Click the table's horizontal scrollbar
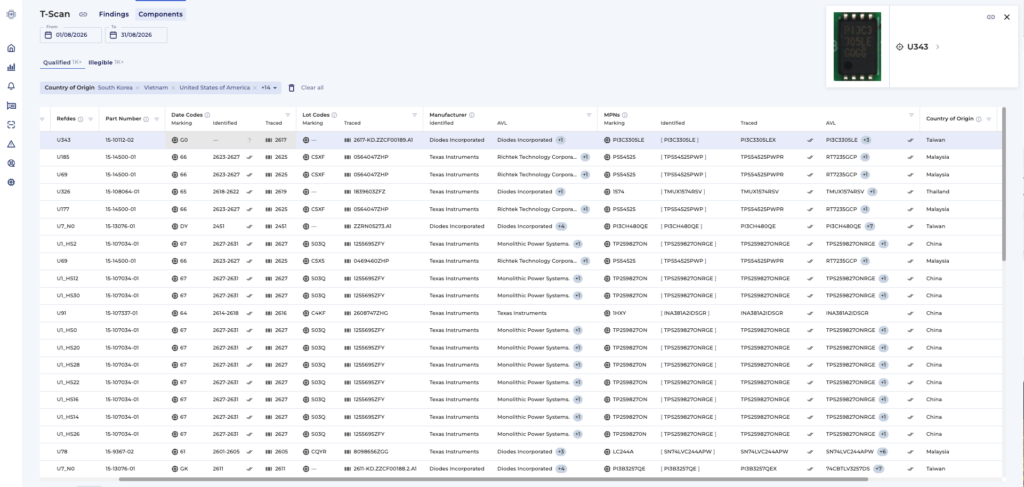Image resolution: width=1024 pixels, height=487 pixels. 493,479
